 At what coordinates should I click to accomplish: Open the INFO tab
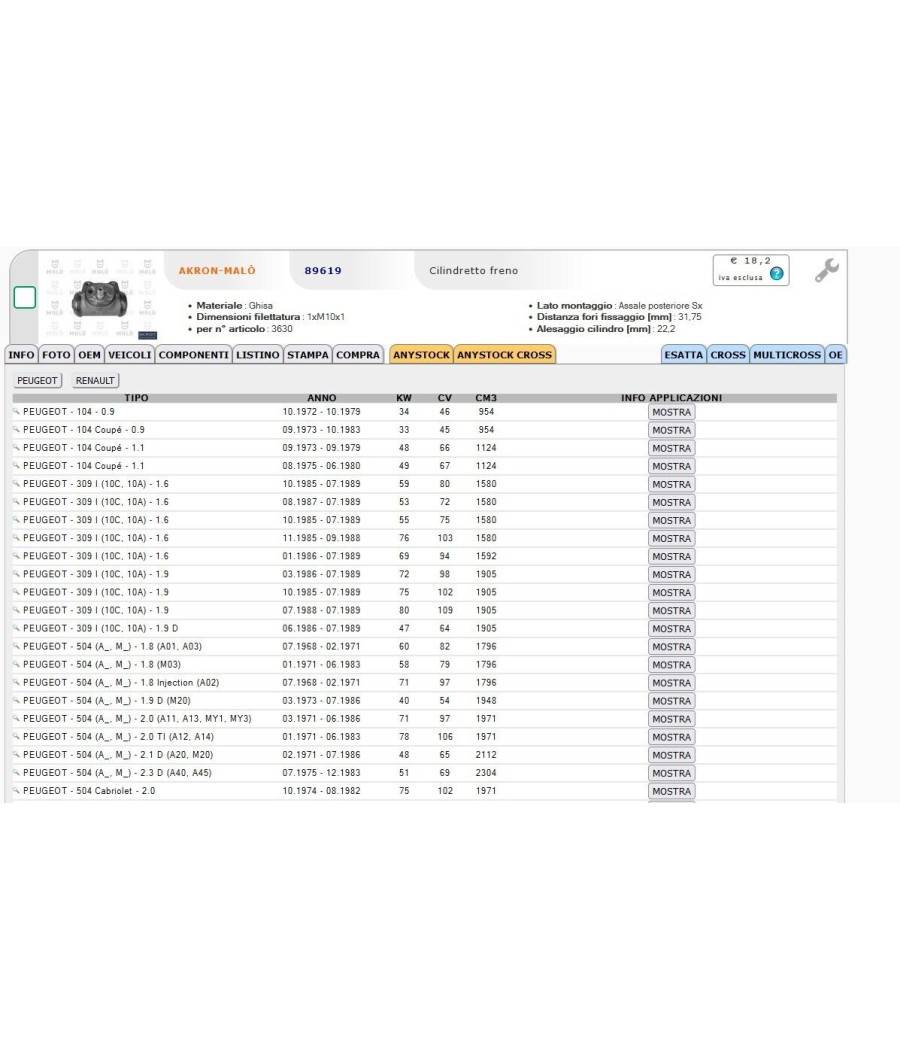point(21,355)
